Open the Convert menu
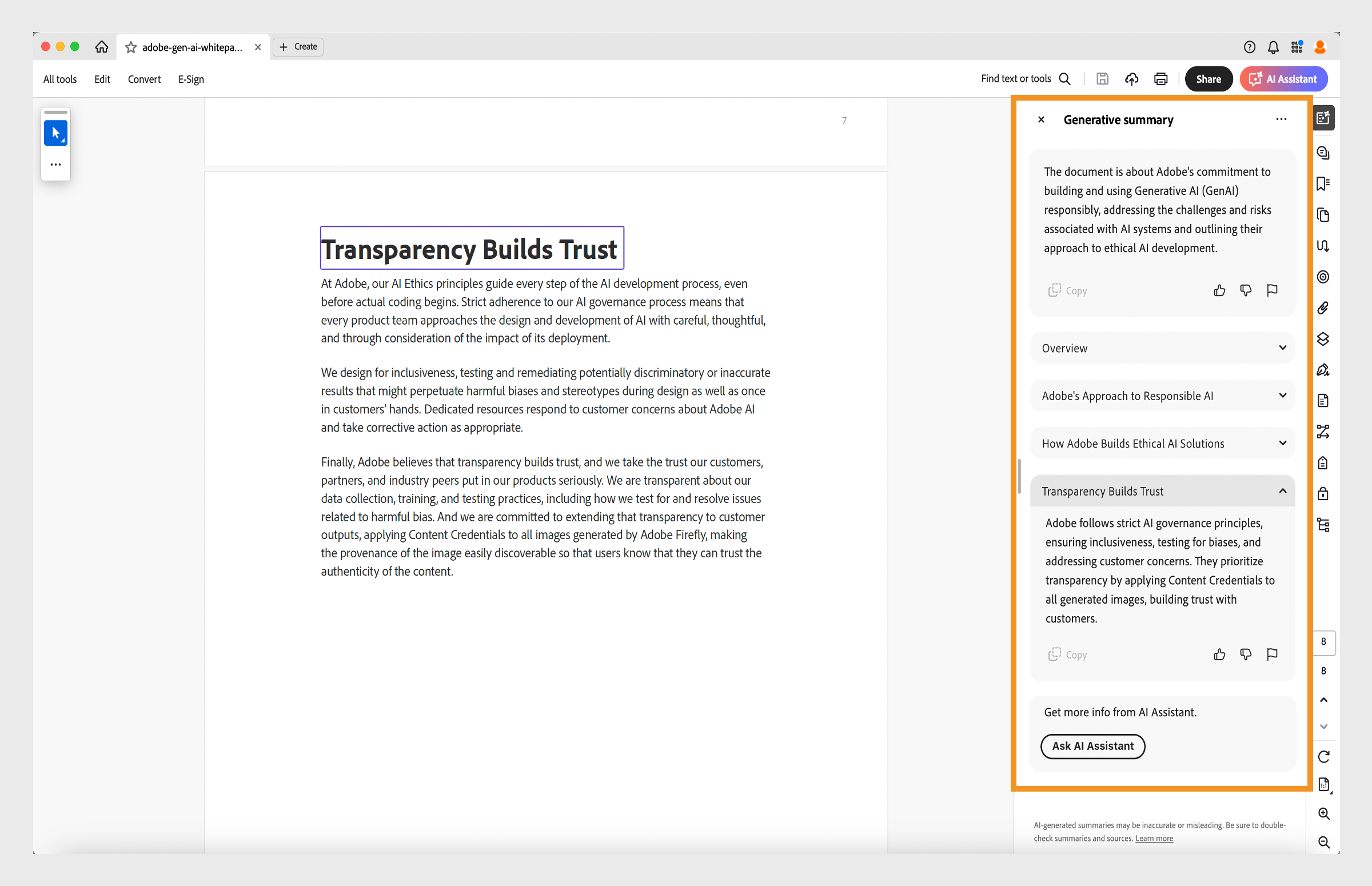Screen dimensions: 1372x886 [x=144, y=79]
